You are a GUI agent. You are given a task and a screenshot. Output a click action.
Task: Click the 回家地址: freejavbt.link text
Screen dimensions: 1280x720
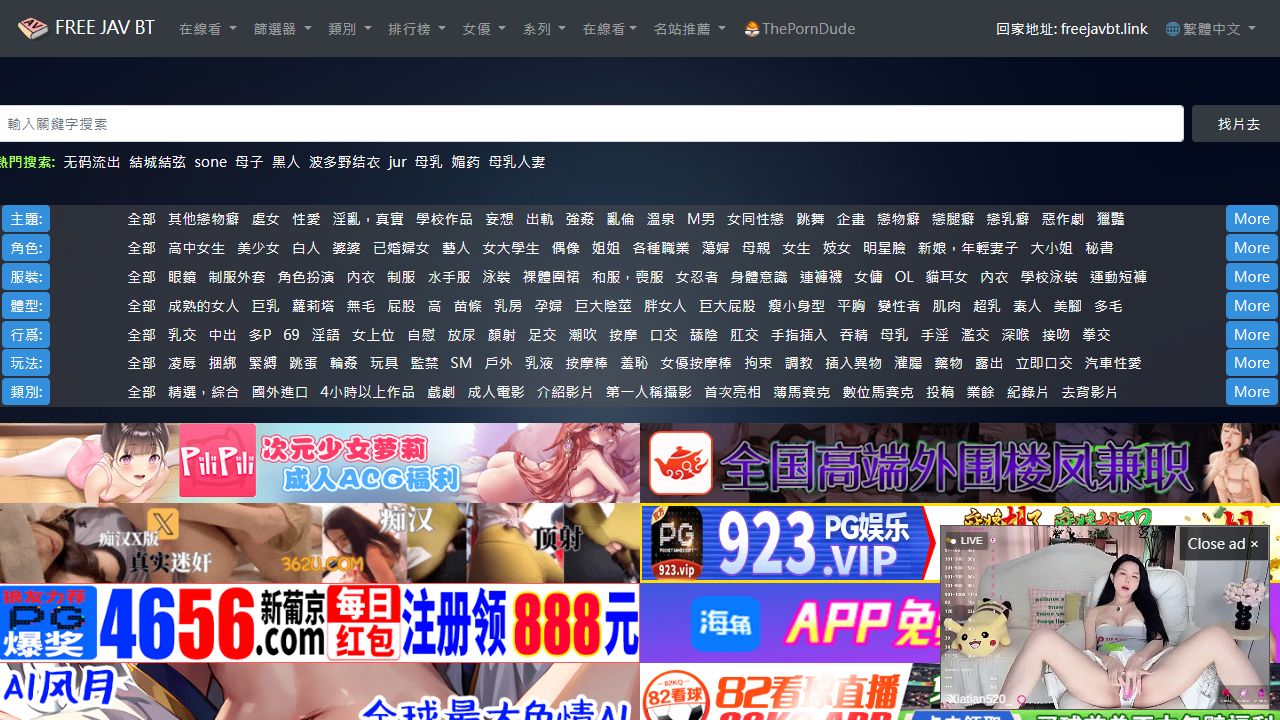click(1072, 29)
